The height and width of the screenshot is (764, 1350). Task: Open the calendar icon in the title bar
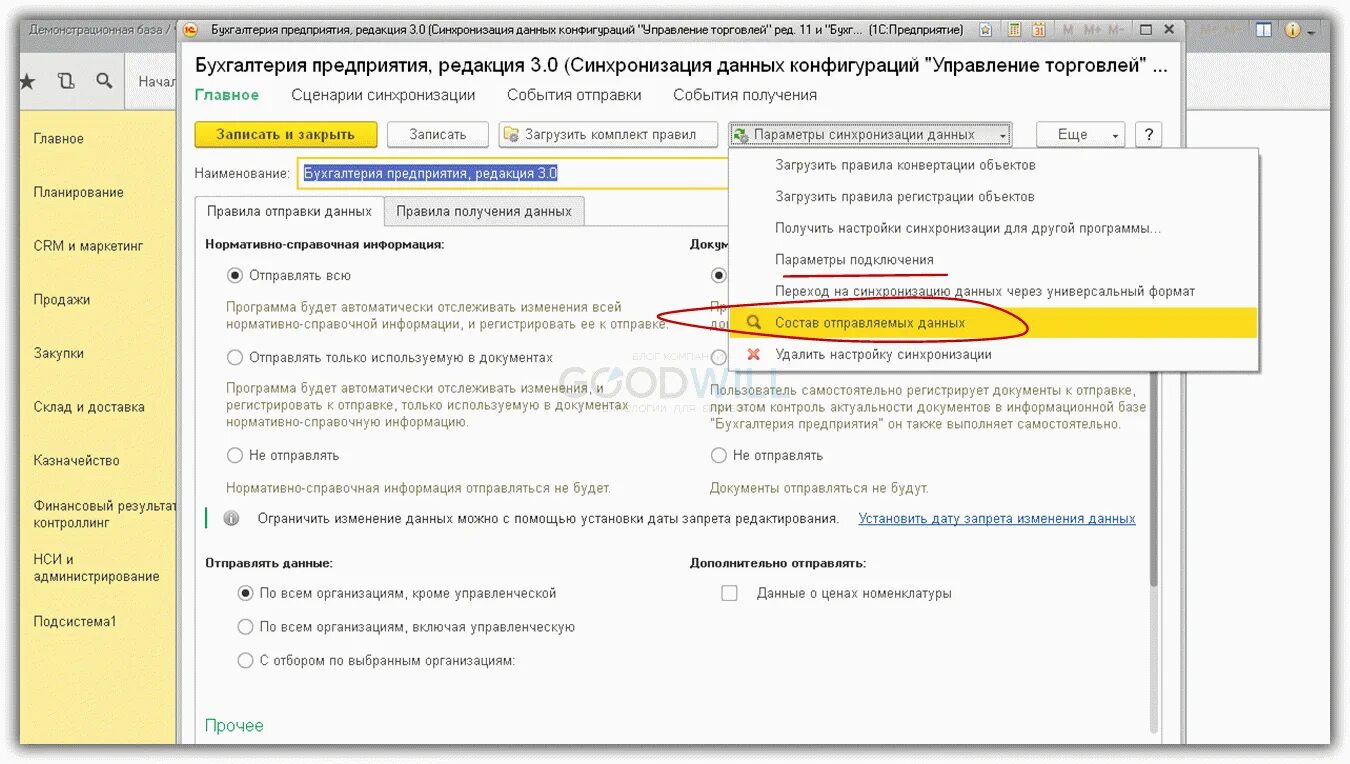pyautogui.click(x=1039, y=30)
